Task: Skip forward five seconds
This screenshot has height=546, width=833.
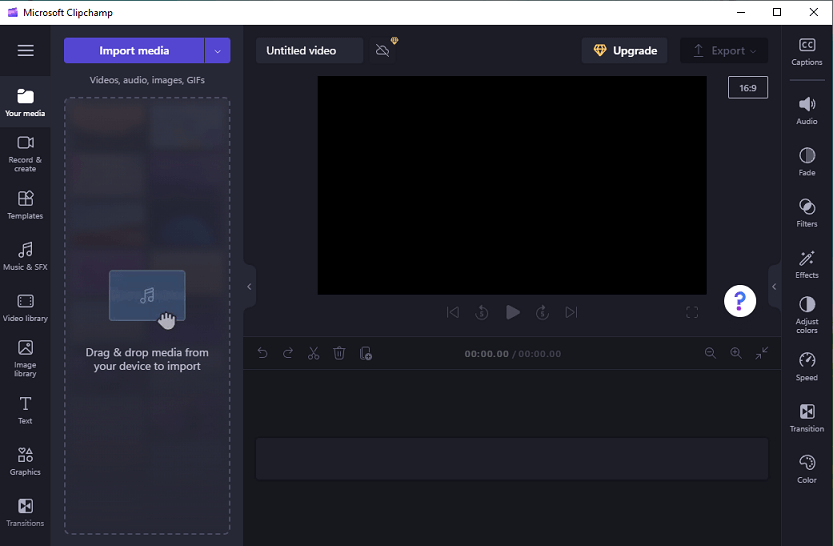Action: coord(542,312)
